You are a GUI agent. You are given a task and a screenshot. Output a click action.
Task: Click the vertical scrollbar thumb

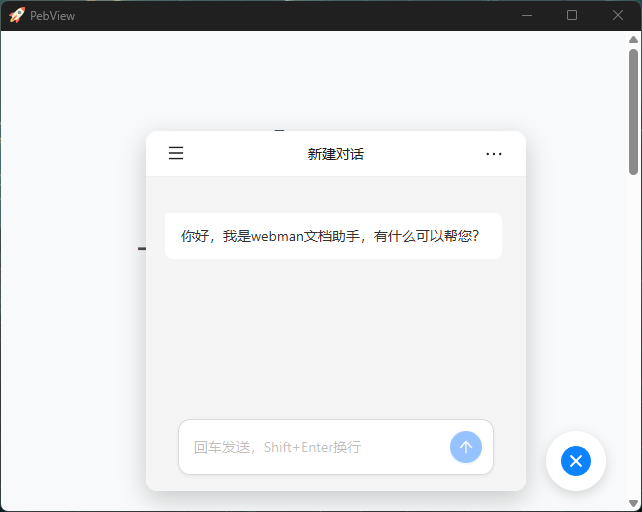pos(634,110)
